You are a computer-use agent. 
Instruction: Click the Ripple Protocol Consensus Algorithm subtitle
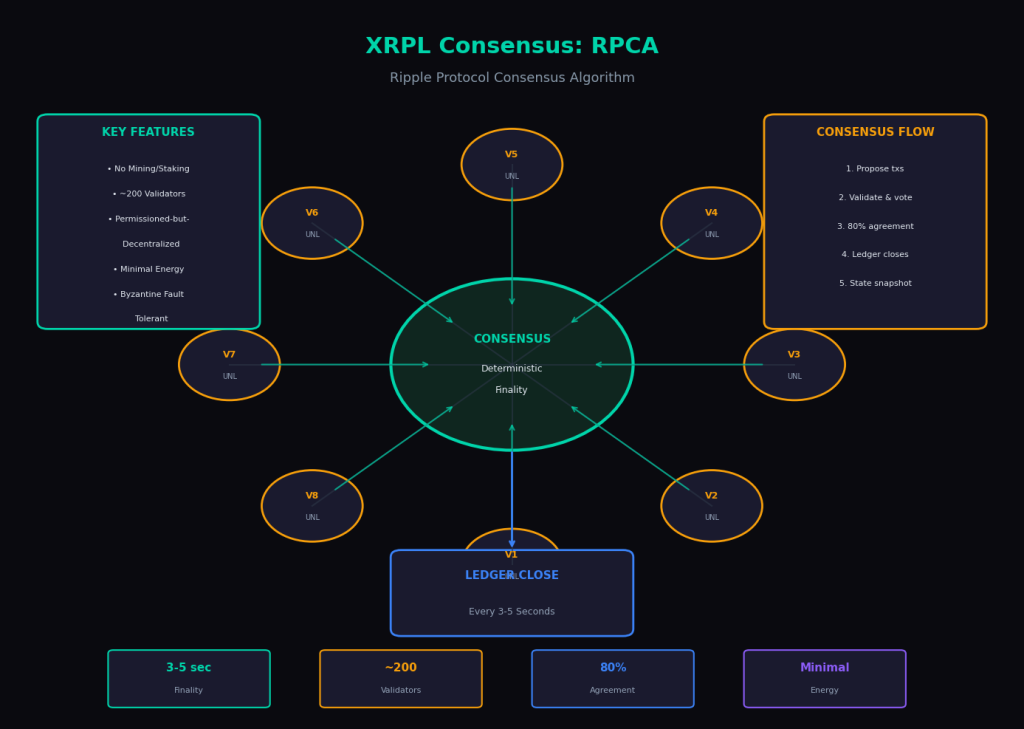pyautogui.click(x=512, y=78)
